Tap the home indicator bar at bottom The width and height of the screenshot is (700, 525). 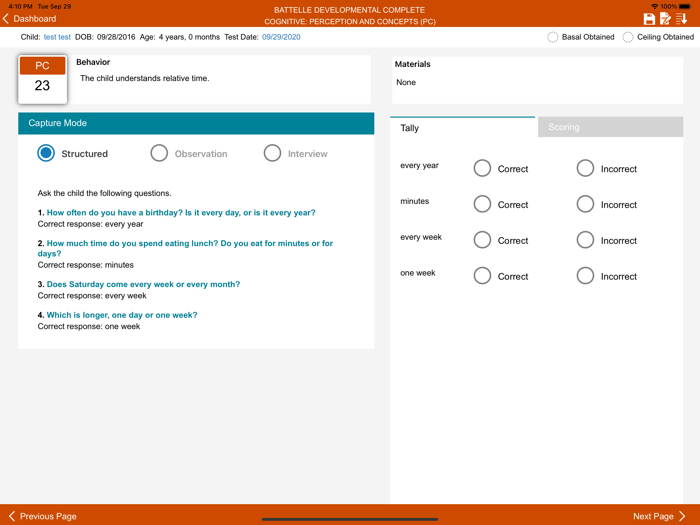[x=350, y=519]
